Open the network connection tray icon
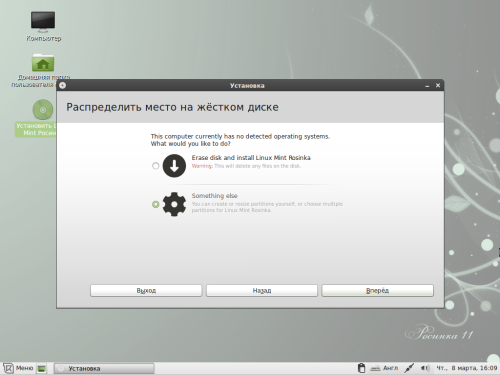The width and height of the screenshot is (500, 375). click(x=409, y=368)
